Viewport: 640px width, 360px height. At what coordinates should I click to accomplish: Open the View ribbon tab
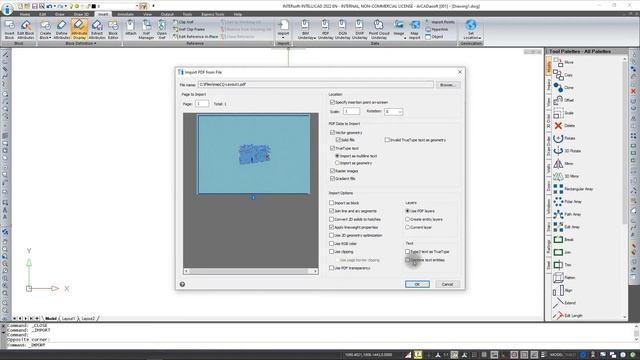point(147,14)
